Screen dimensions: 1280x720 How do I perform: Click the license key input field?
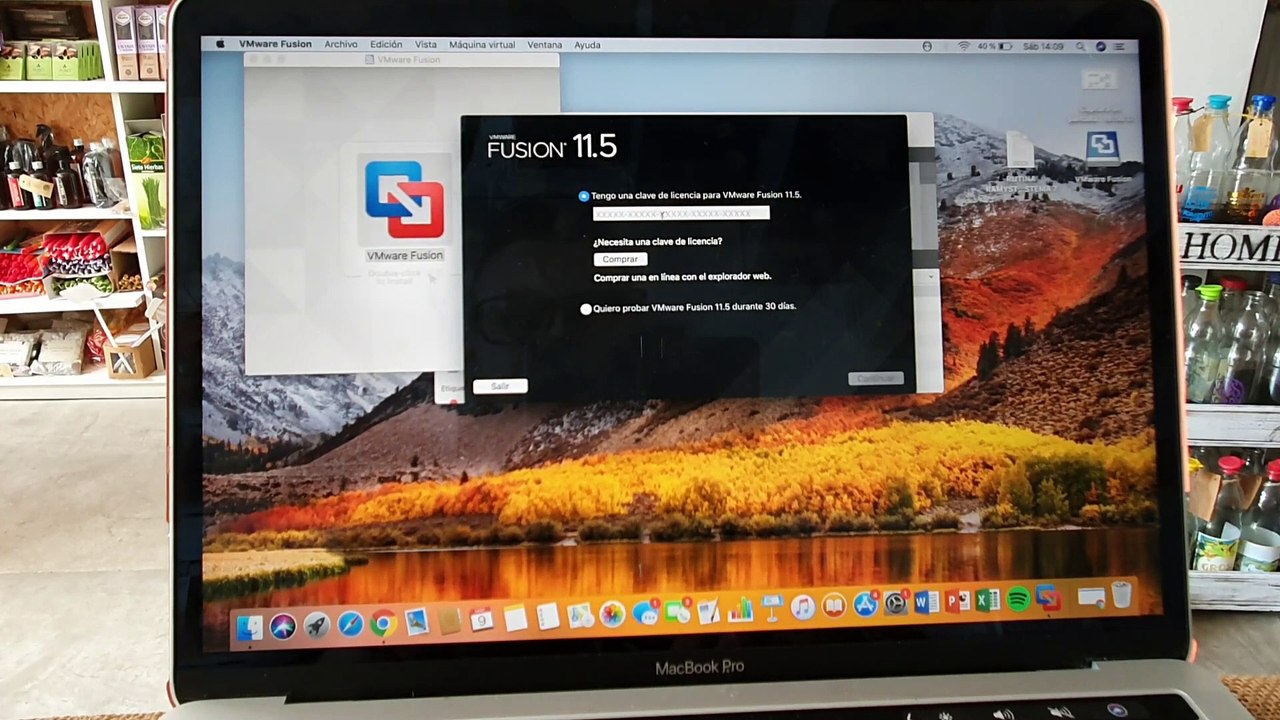[681, 213]
